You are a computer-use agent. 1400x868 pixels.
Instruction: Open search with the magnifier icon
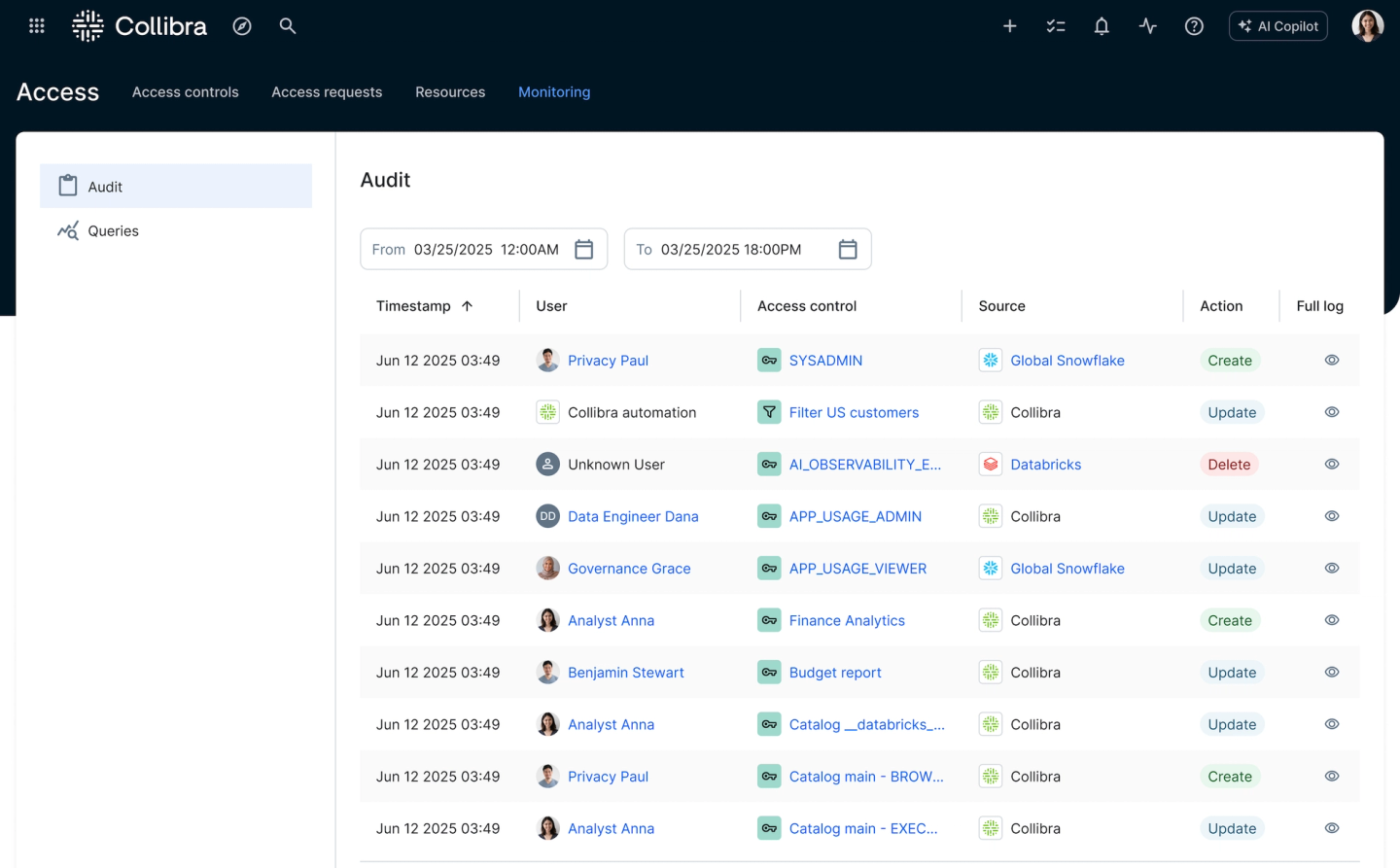pos(288,26)
